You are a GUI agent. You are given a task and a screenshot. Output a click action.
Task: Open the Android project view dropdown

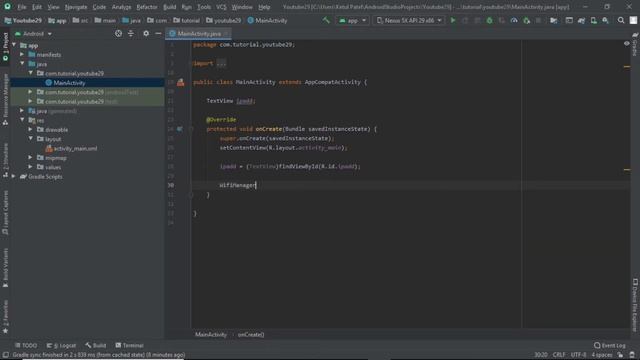pos(33,33)
